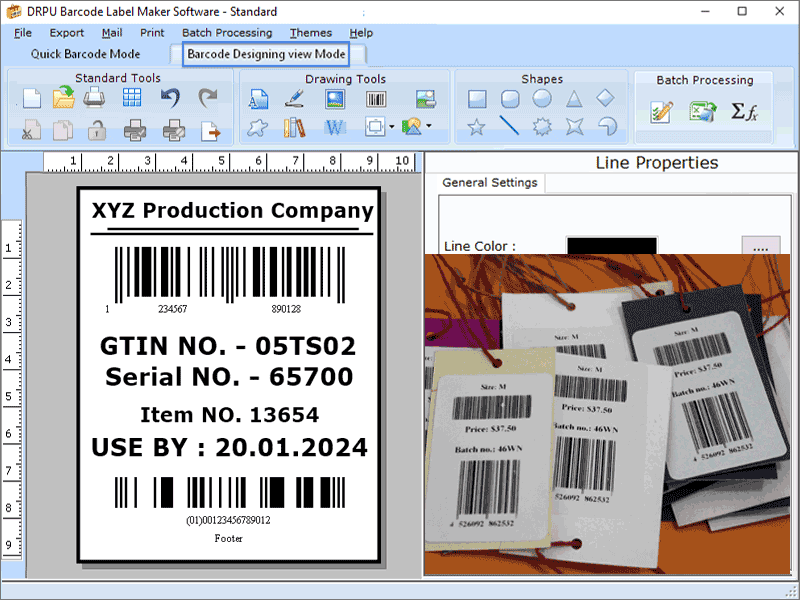
Task: Open an existing label file
Action: point(62,98)
